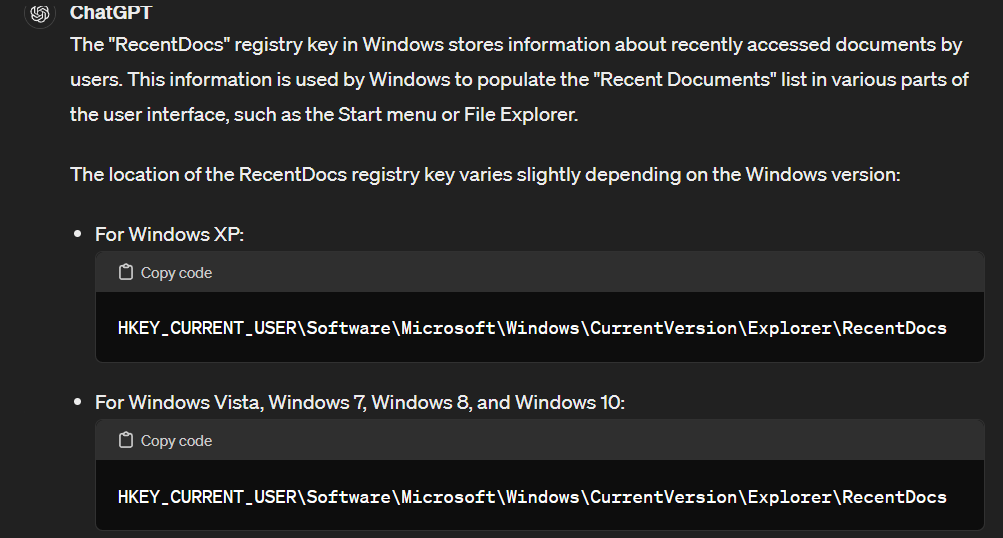Image resolution: width=1003 pixels, height=538 pixels.
Task: Click the Windows Vista/7/8/10 registry path code text
Action: [x=531, y=496]
